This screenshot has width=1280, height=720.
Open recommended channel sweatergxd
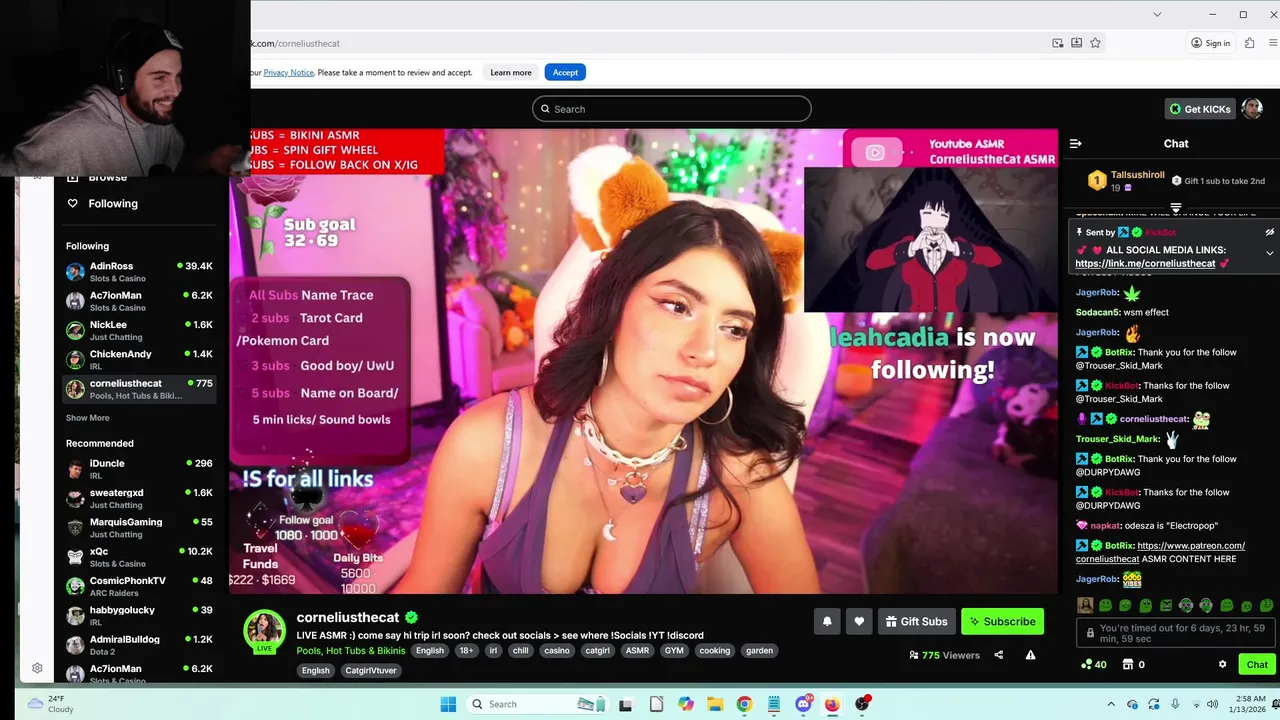(x=139, y=498)
